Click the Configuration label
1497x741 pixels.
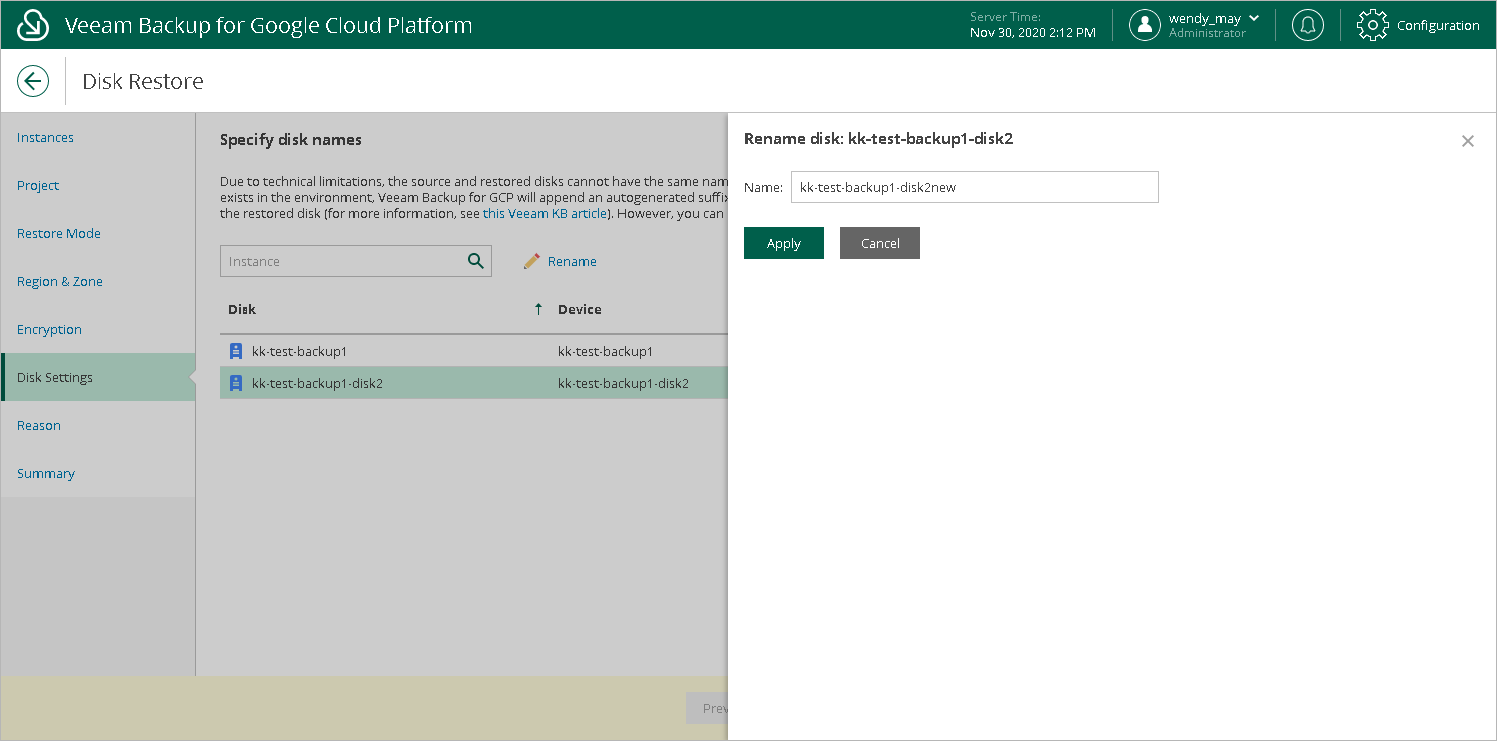(x=1438, y=25)
